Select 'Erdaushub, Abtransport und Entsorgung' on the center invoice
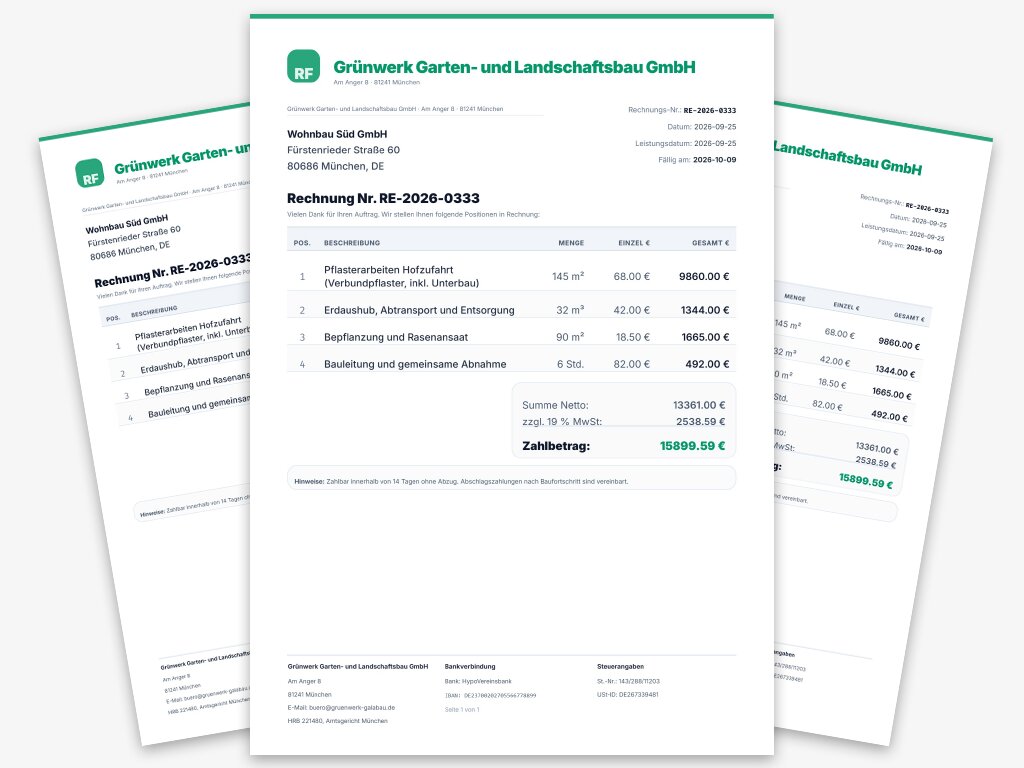 [x=419, y=310]
